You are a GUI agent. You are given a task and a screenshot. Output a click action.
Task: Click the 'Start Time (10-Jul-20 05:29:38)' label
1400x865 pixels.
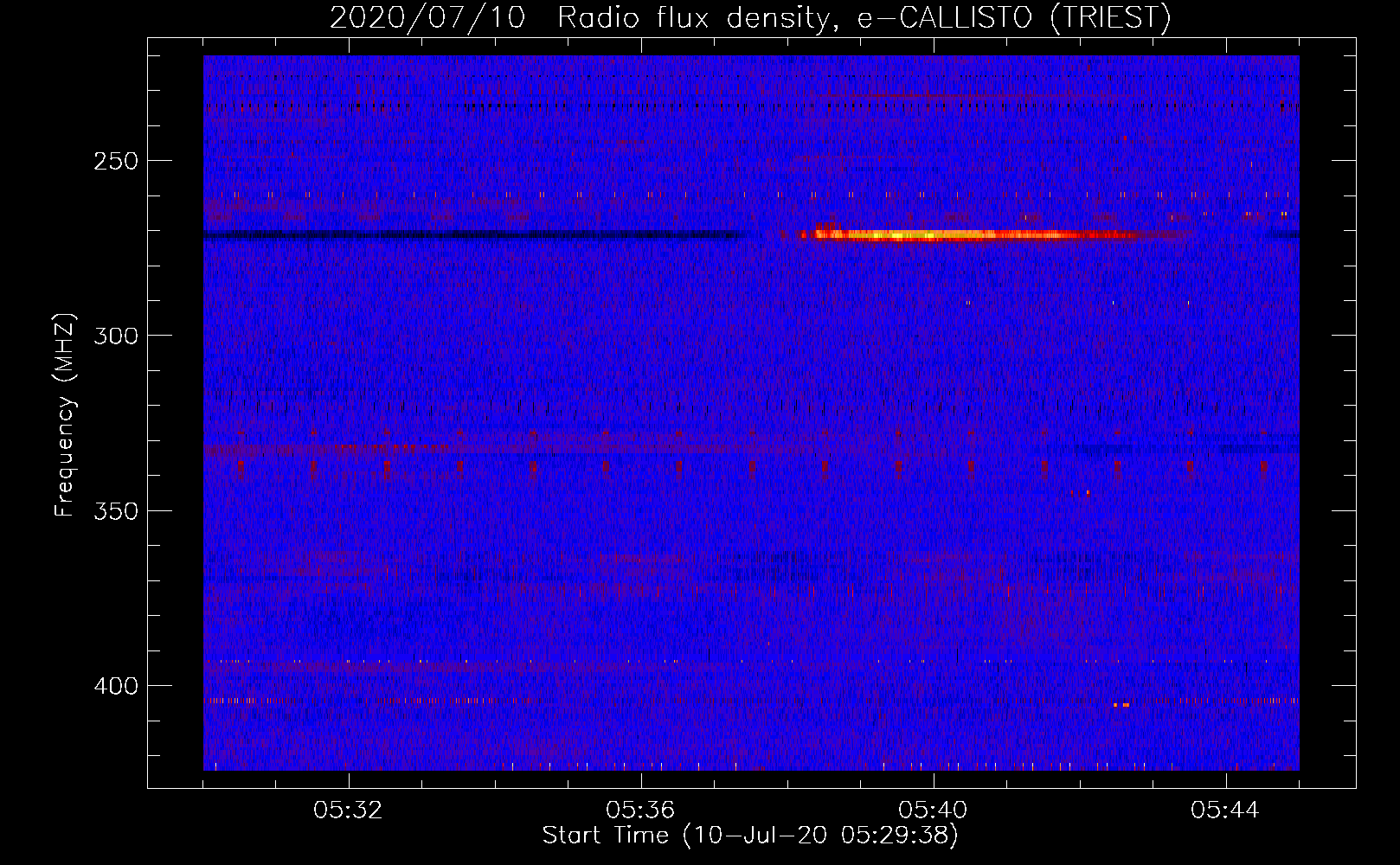(750, 836)
